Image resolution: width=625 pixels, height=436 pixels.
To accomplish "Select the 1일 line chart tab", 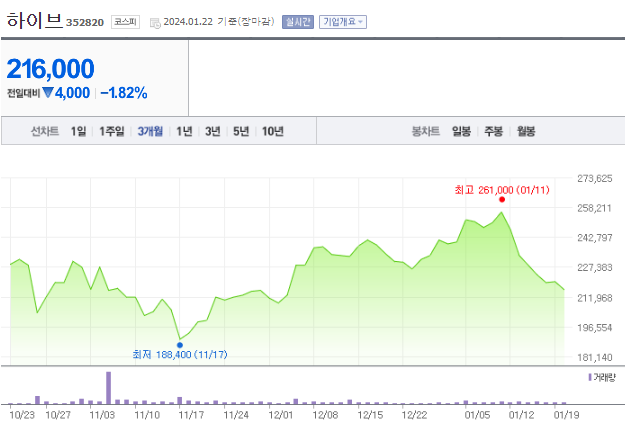I will (x=78, y=131).
